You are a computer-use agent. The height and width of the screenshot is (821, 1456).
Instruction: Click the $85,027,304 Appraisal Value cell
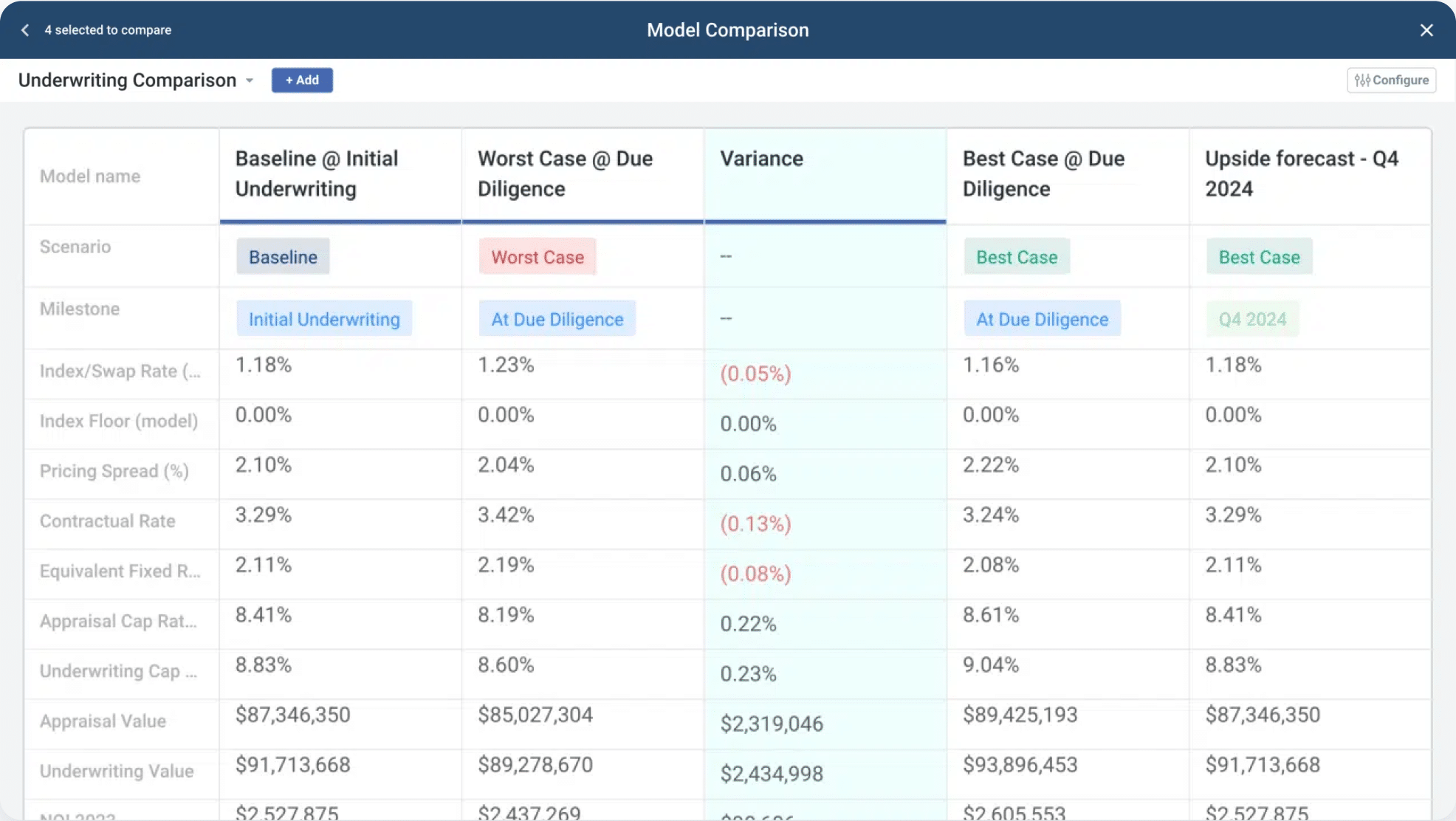tap(535, 715)
